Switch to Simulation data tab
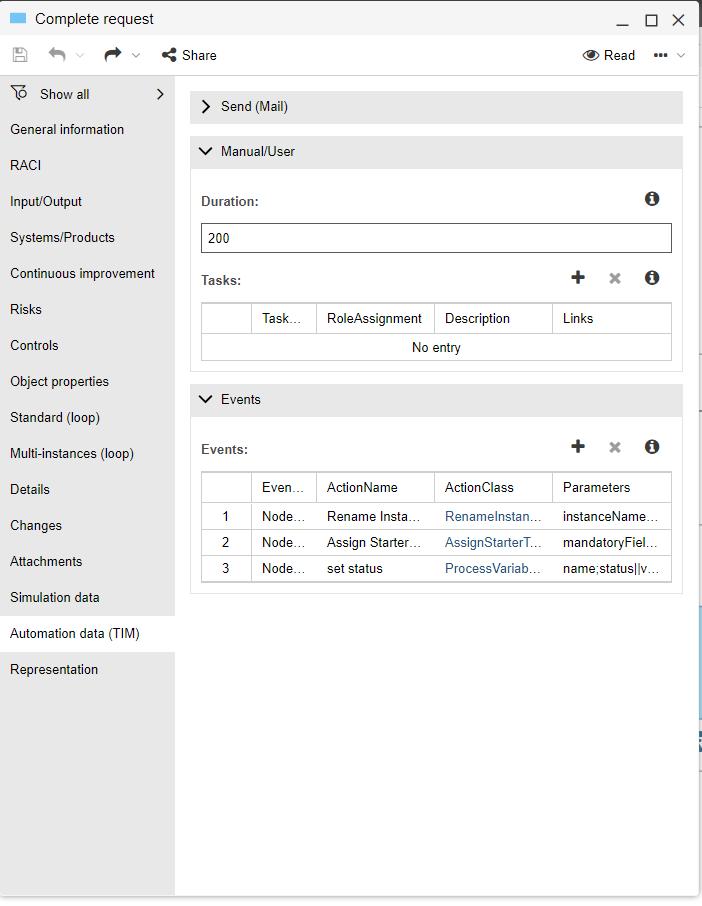 click(x=55, y=598)
